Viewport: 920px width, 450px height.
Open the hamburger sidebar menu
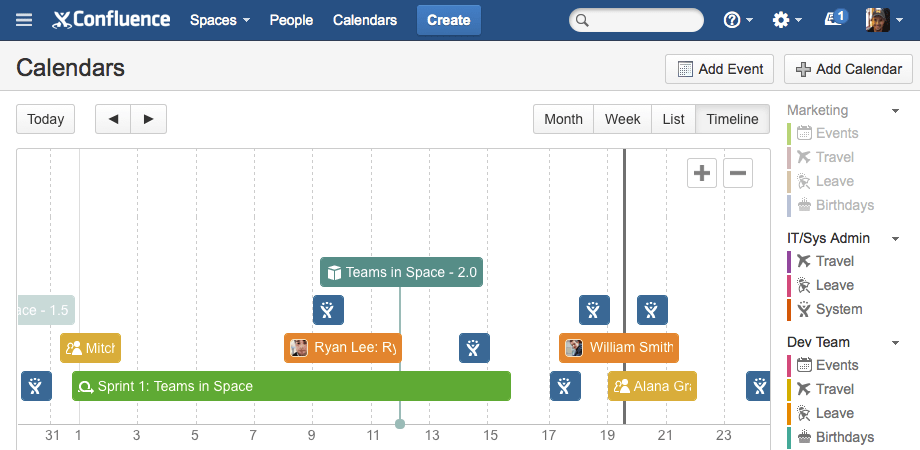[24, 20]
